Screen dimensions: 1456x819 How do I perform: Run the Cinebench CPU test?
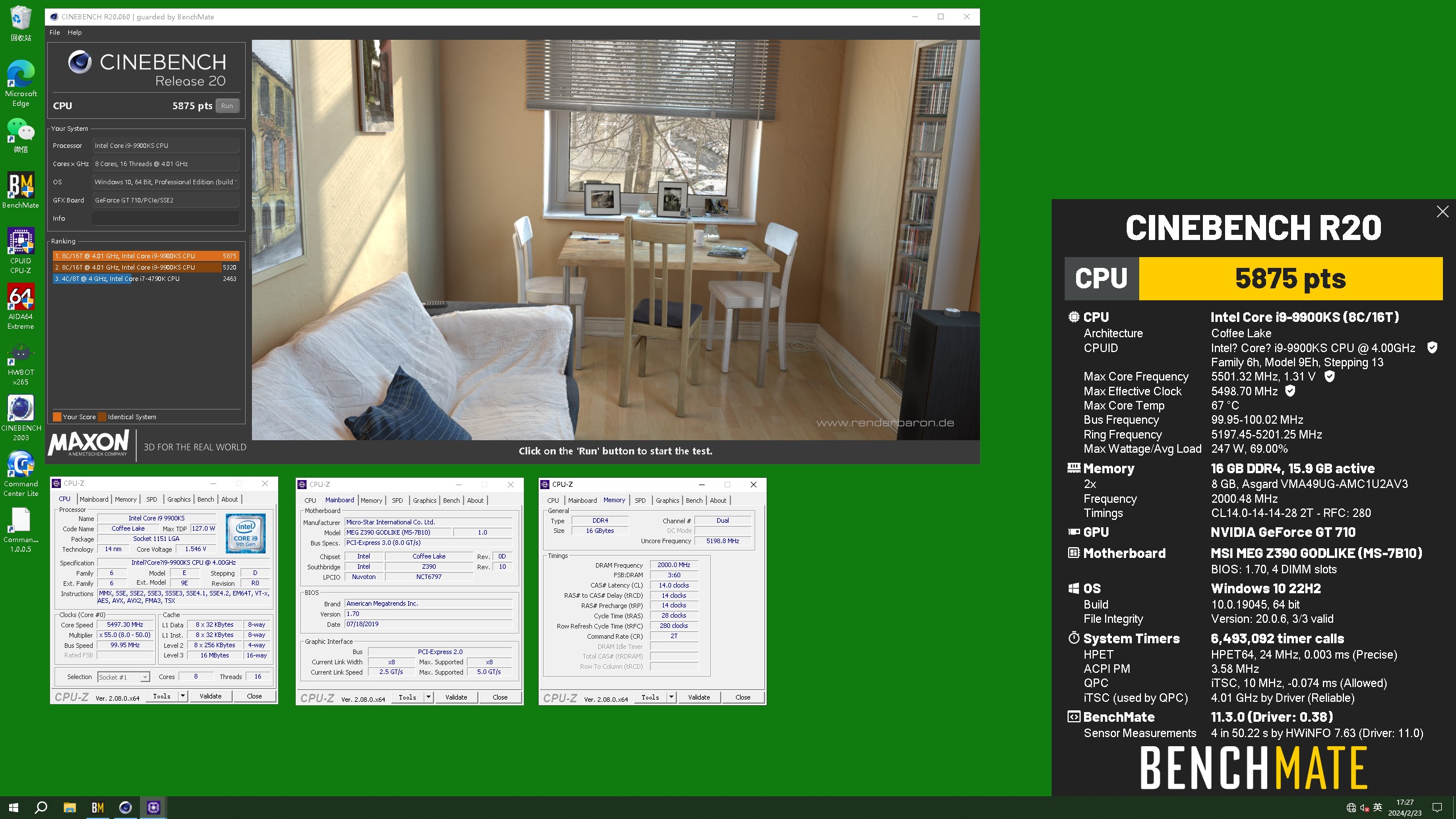227,106
